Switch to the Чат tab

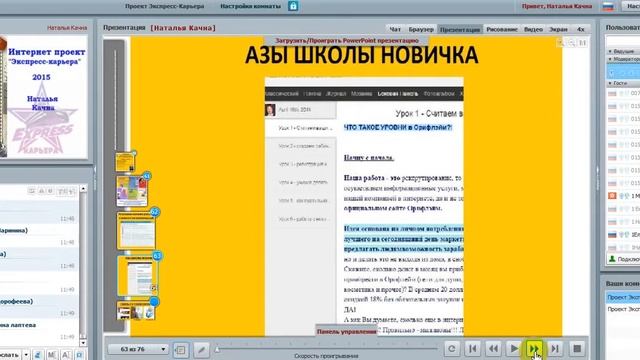coord(395,29)
